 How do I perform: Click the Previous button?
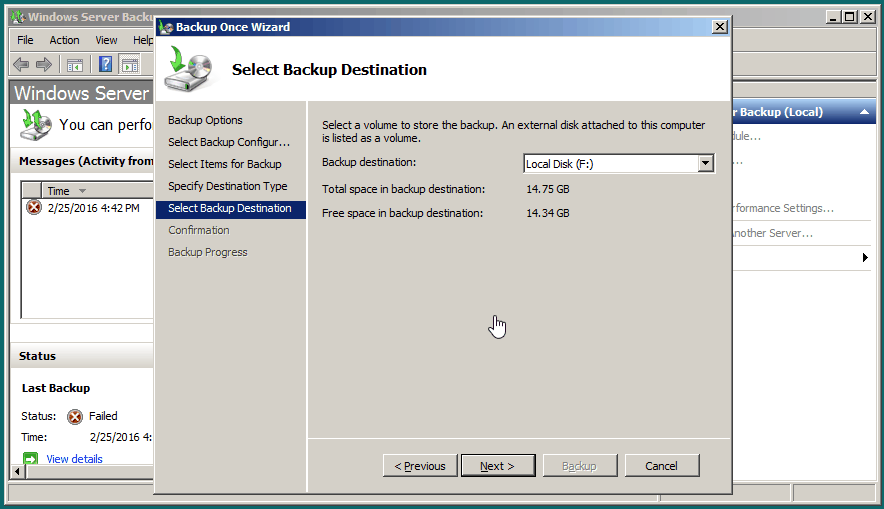420,466
